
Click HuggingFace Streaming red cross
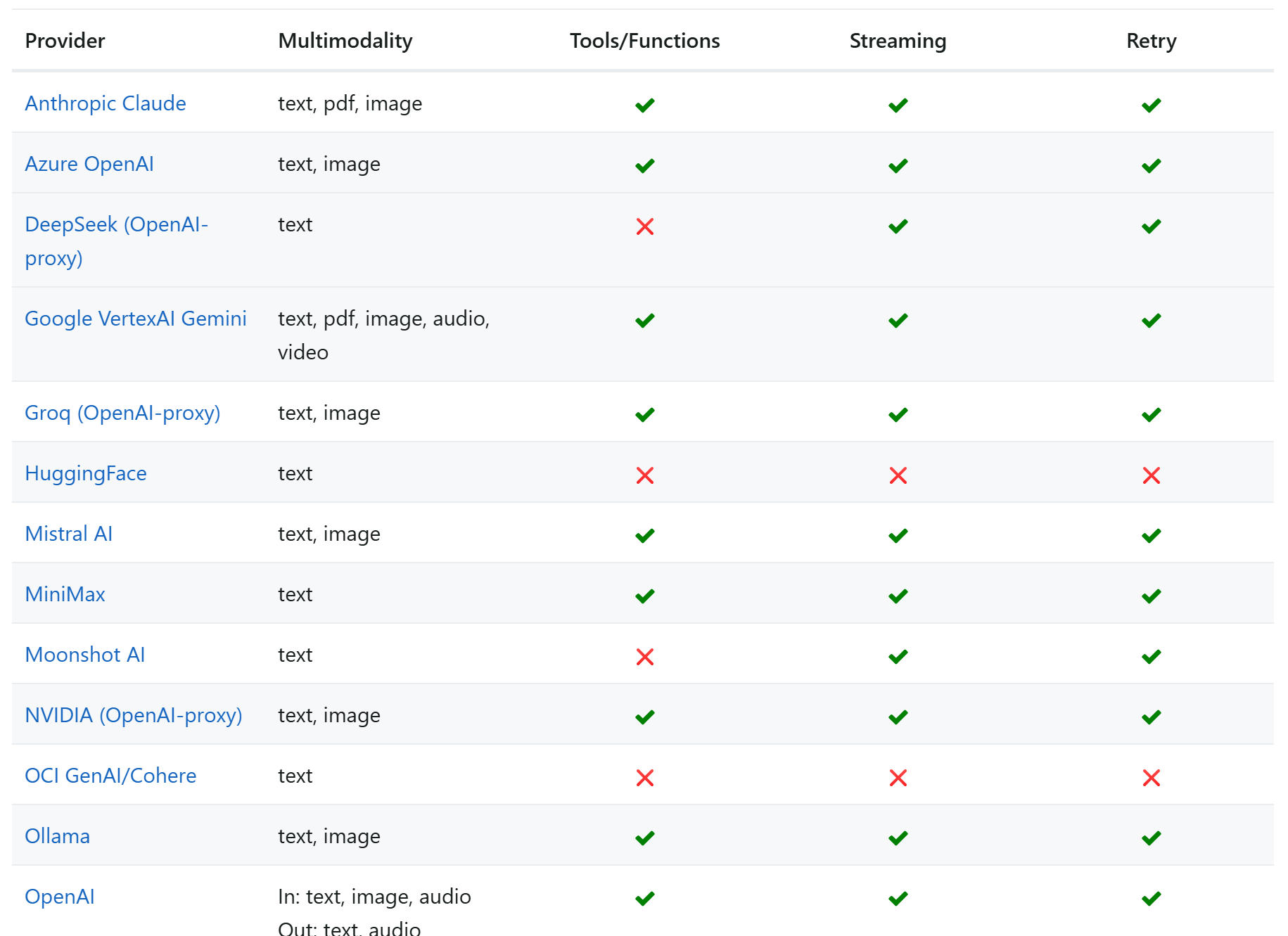coord(898,475)
